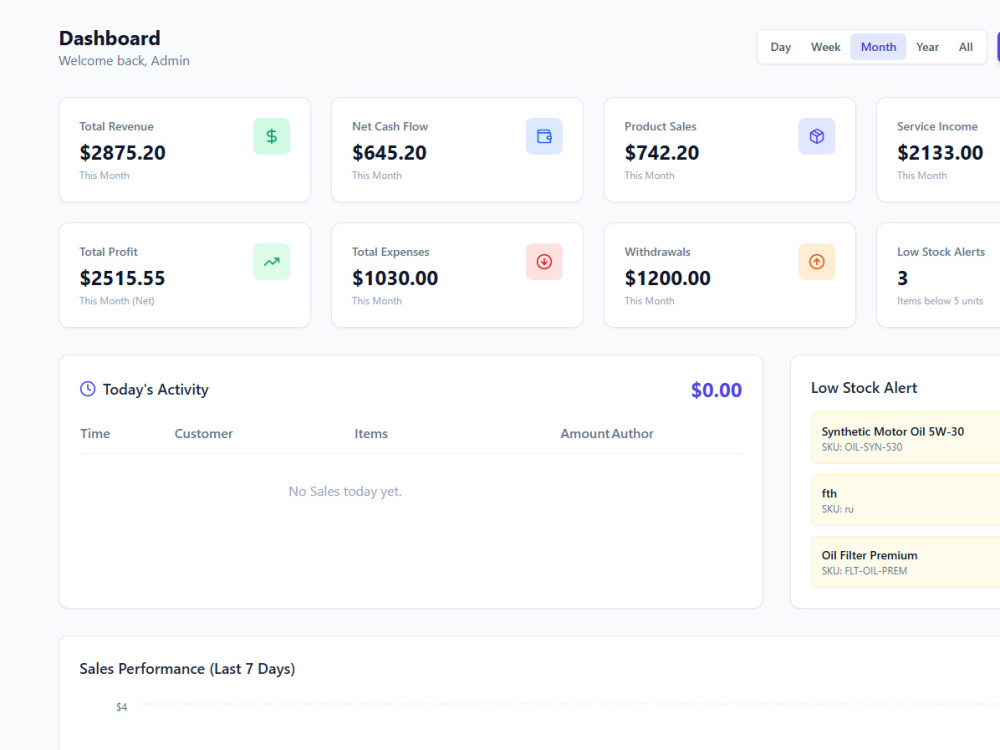Viewport: 1000px width, 750px height.
Task: Open the Low Stock Alerts card
Action: click(939, 276)
